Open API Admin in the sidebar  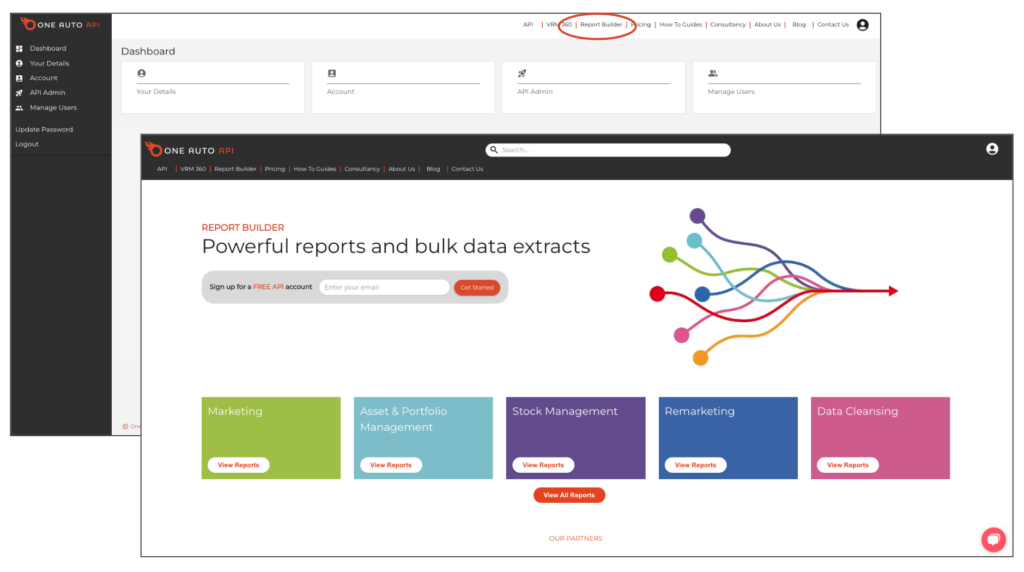click(x=47, y=93)
